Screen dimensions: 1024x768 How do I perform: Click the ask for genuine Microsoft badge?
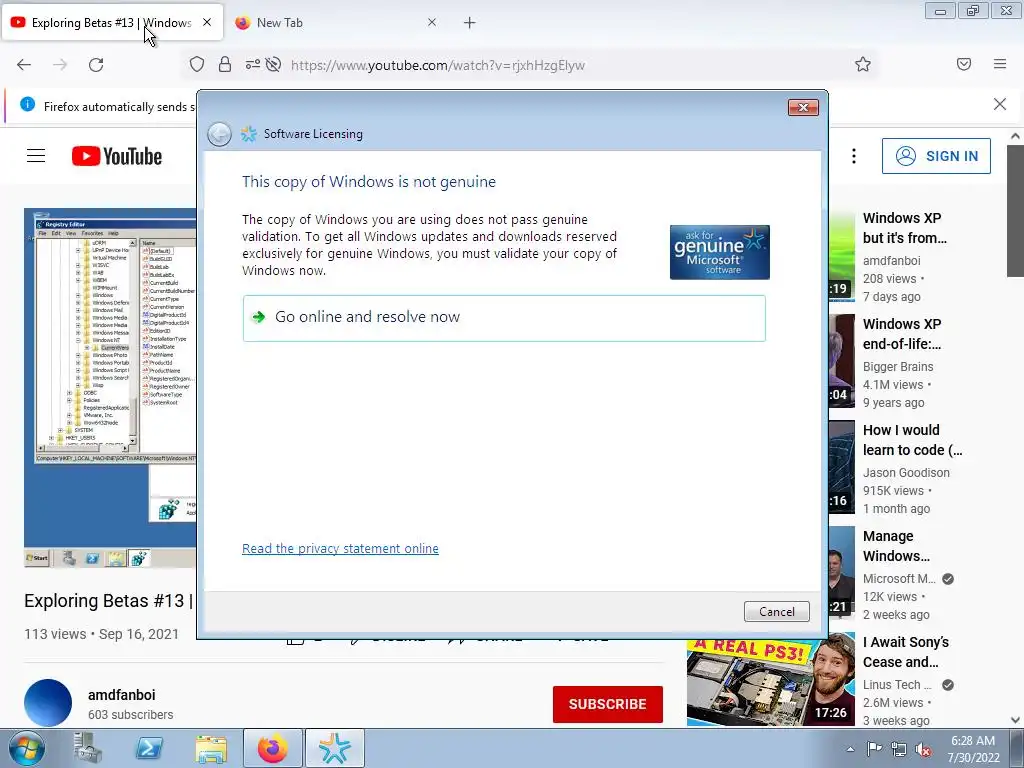click(720, 252)
